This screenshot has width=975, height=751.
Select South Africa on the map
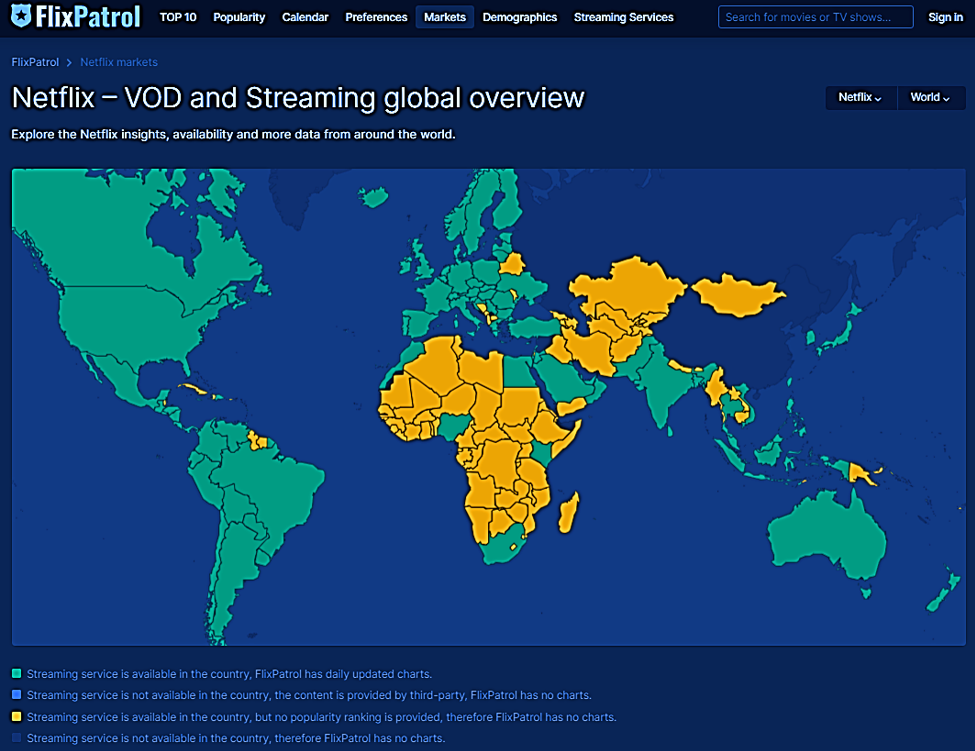click(504, 547)
